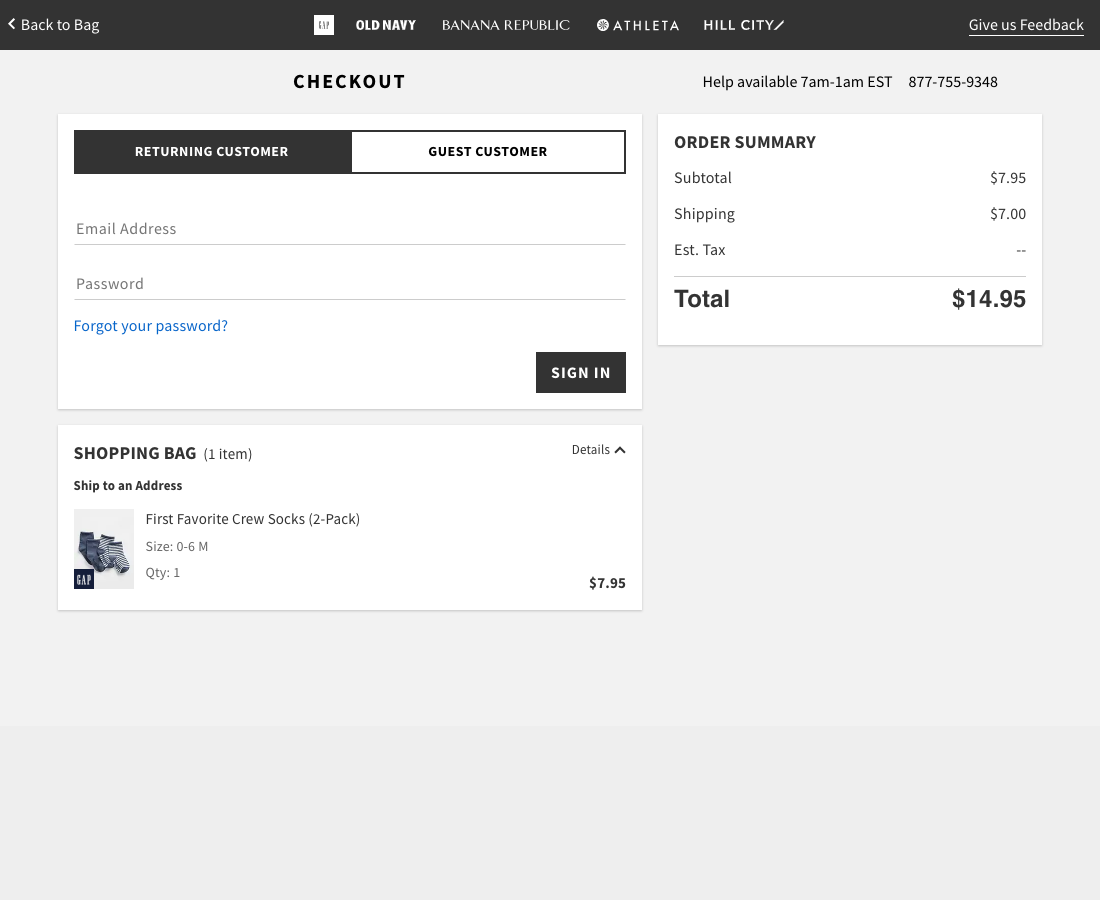Click the Password input field
This screenshot has height=900, width=1100.
(x=350, y=284)
